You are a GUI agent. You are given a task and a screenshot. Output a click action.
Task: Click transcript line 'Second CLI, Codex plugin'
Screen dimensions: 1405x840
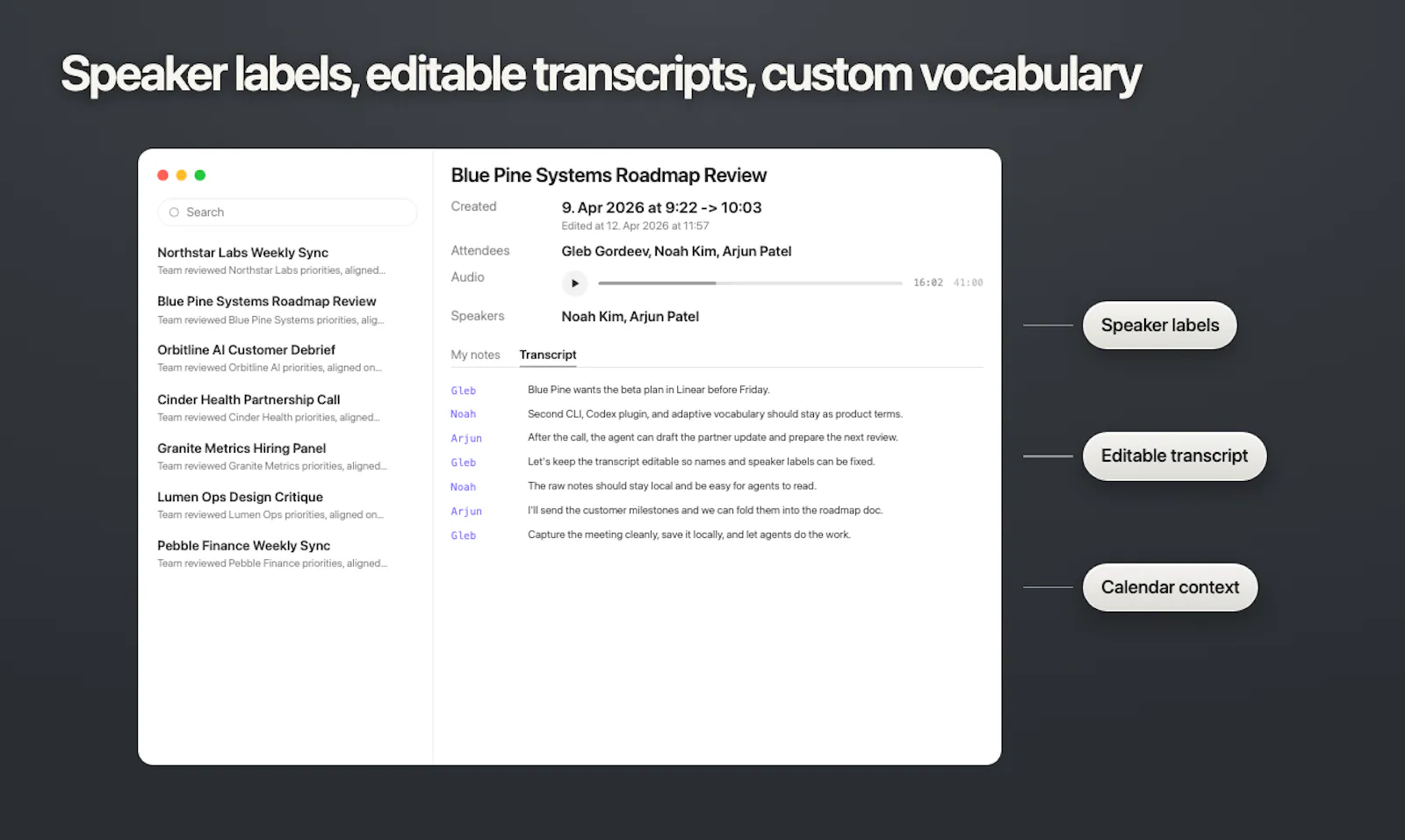click(x=715, y=413)
